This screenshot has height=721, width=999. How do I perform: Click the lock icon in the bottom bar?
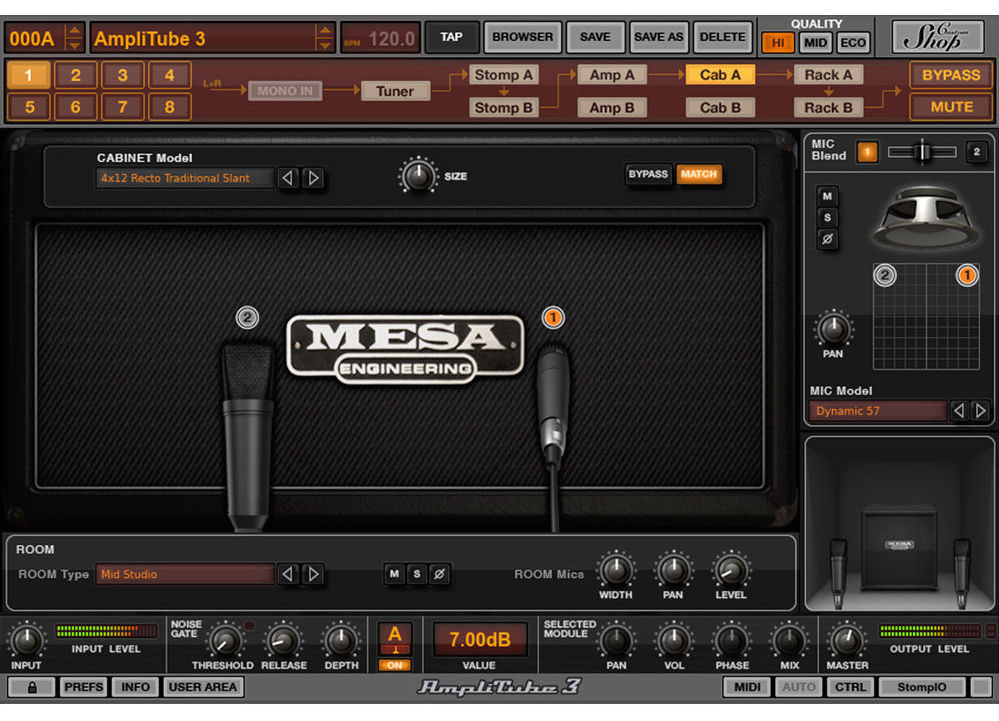click(31, 687)
